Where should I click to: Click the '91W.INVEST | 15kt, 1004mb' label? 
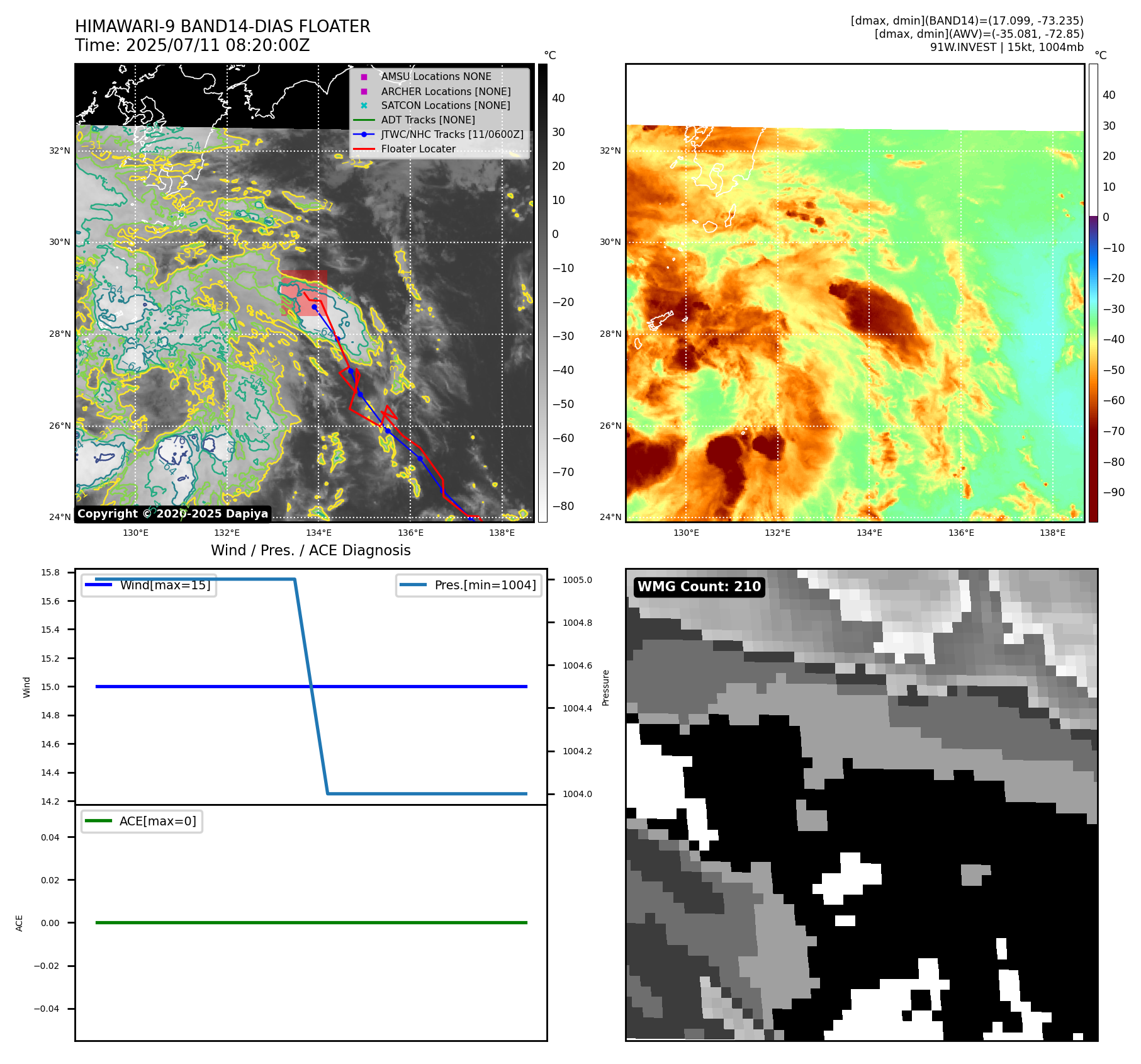coord(1007,47)
